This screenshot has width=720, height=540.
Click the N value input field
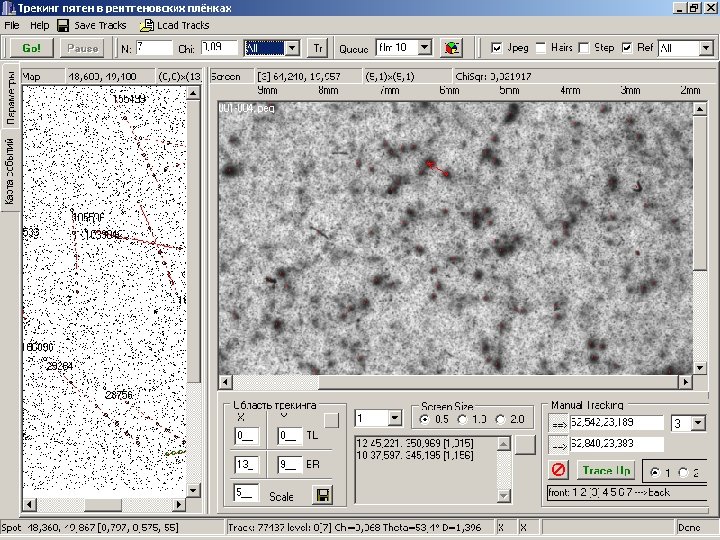(x=153, y=47)
